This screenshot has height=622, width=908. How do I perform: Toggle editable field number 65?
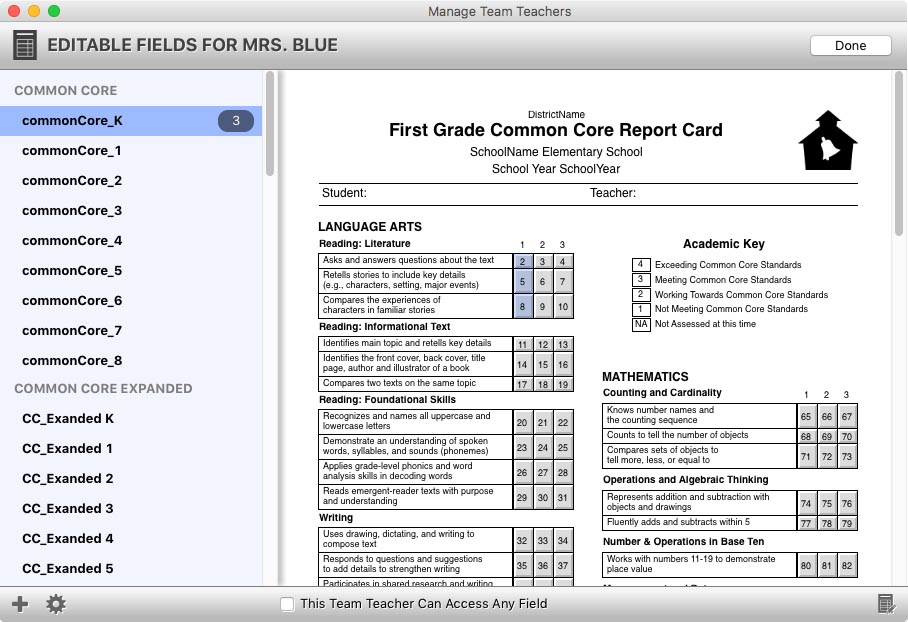pyautogui.click(x=806, y=416)
